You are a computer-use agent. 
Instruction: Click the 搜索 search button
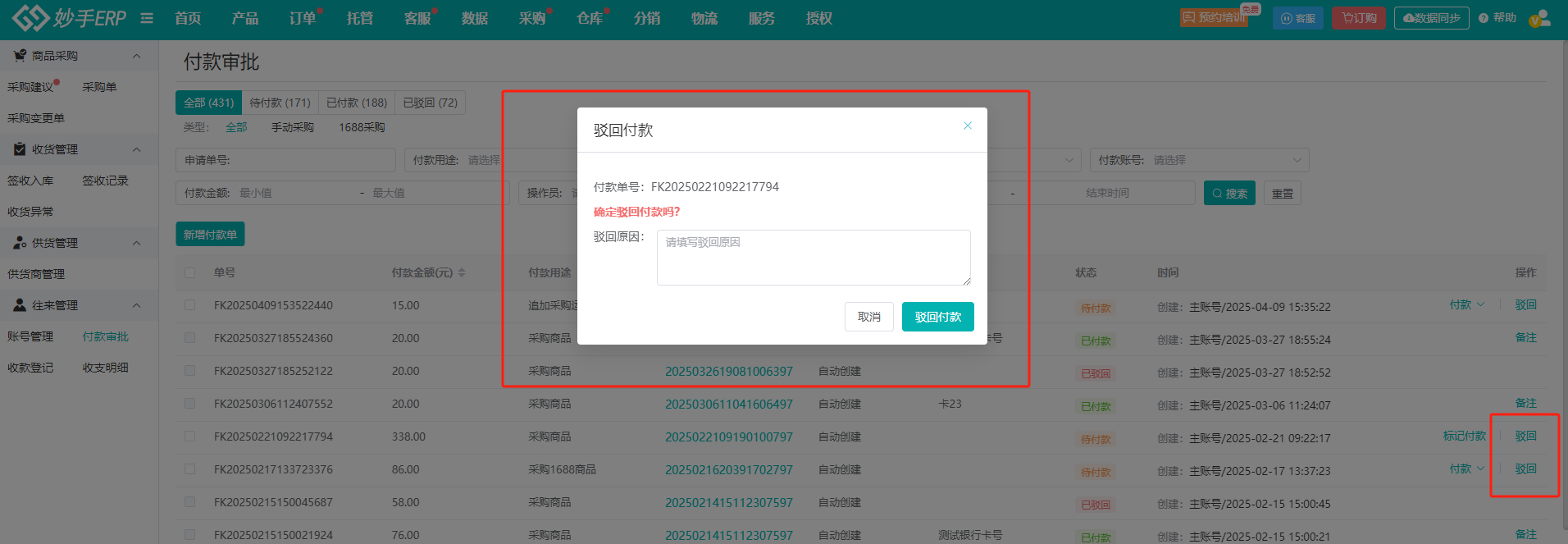tap(1229, 194)
